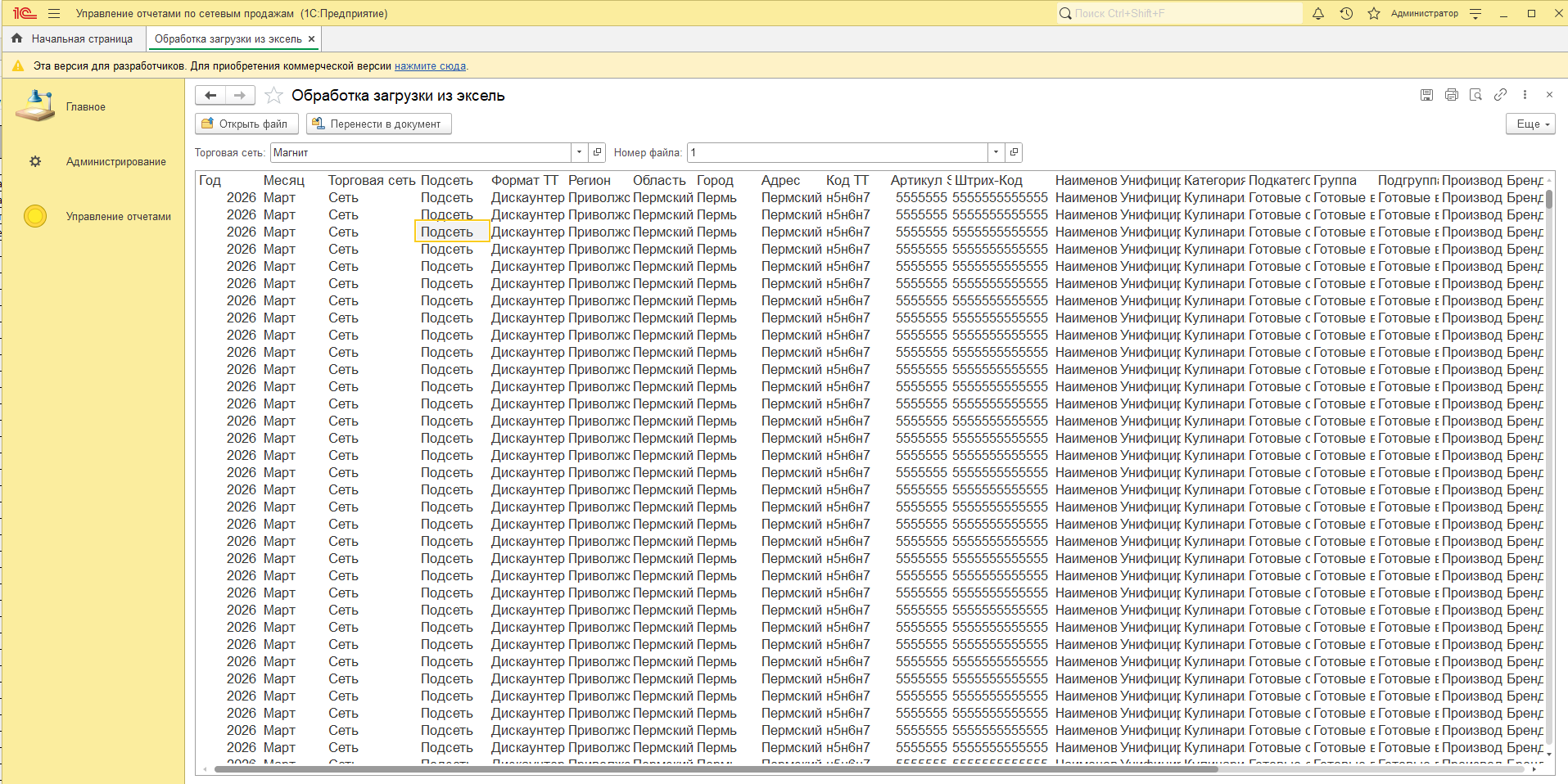Click the Год column header
Viewport: 1568px width, 784px height.
coord(210,180)
